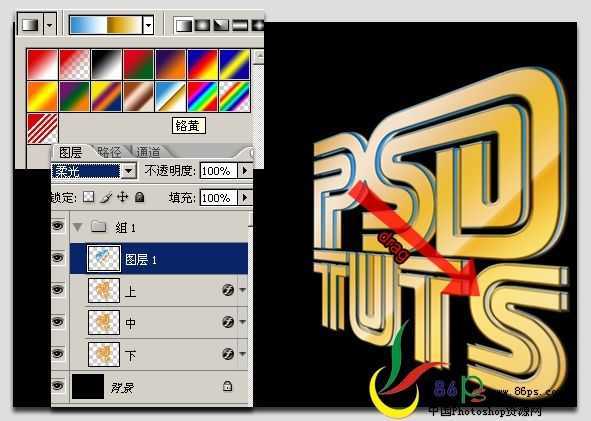The image size is (591, 421).
Task: Pick the orange yellow orange gradient swatch
Action: [42, 96]
